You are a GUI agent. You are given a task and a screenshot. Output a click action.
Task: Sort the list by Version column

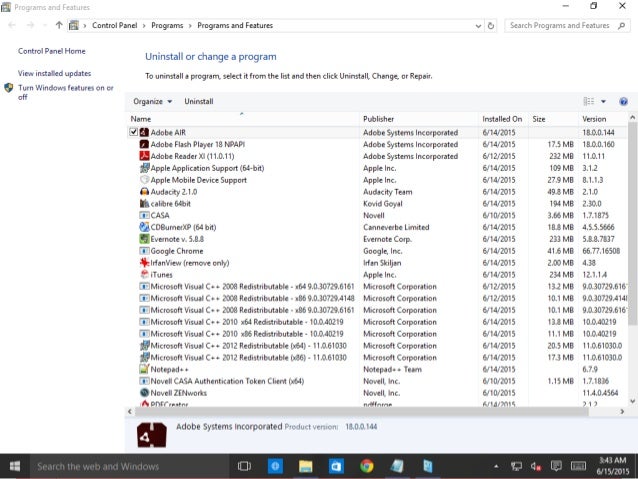coord(594,119)
